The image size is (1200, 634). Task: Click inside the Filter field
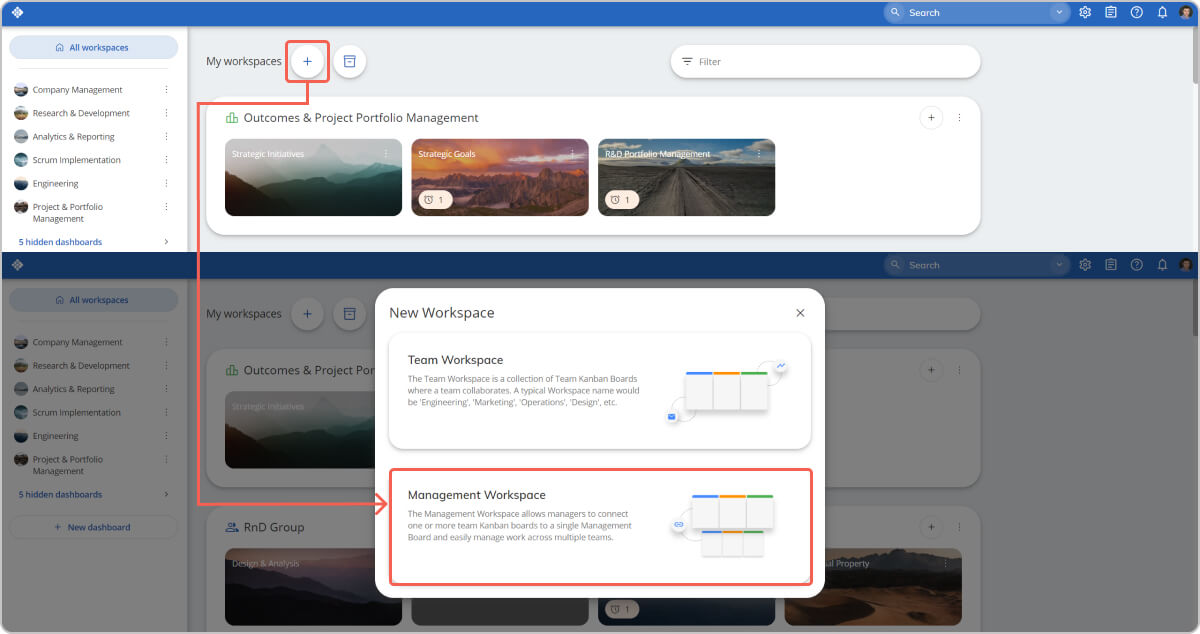pos(824,61)
